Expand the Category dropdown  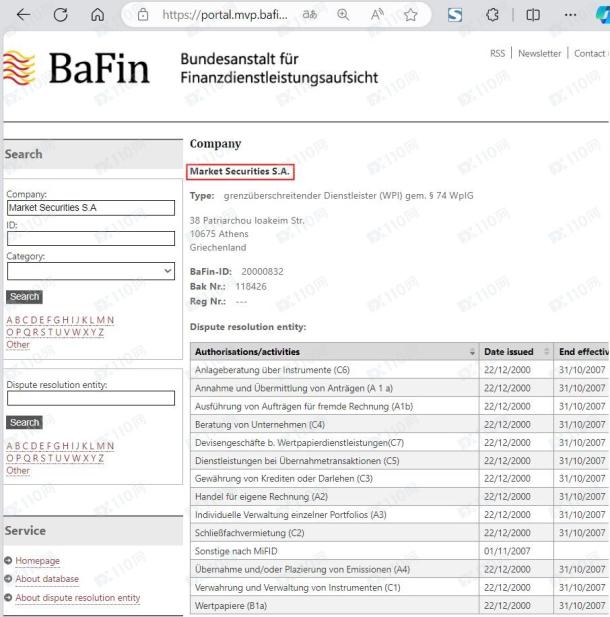91,271
